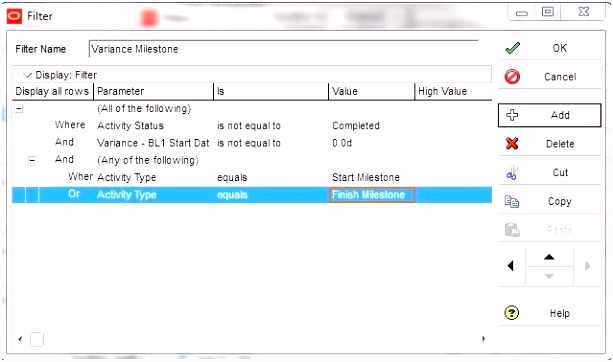Click the green checkmark OK icon

512,48
